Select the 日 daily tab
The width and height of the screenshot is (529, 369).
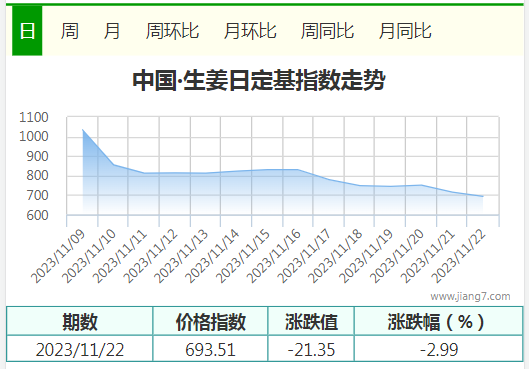[27, 31]
